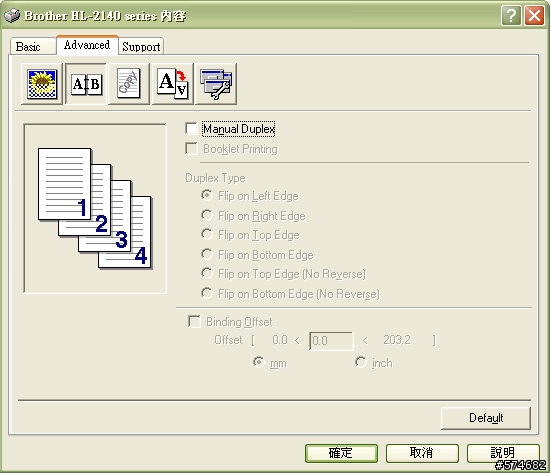Viewport: 551px width, 473px height.
Task: Toggle the Binding Offset checkbox
Action: [194, 321]
